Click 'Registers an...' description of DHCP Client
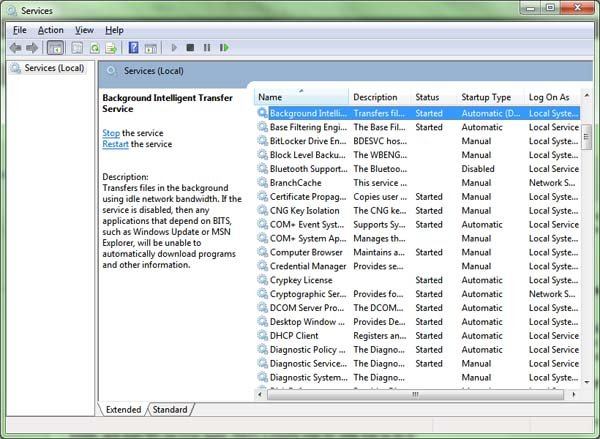Screen dimensions: 600x439 [380, 336]
